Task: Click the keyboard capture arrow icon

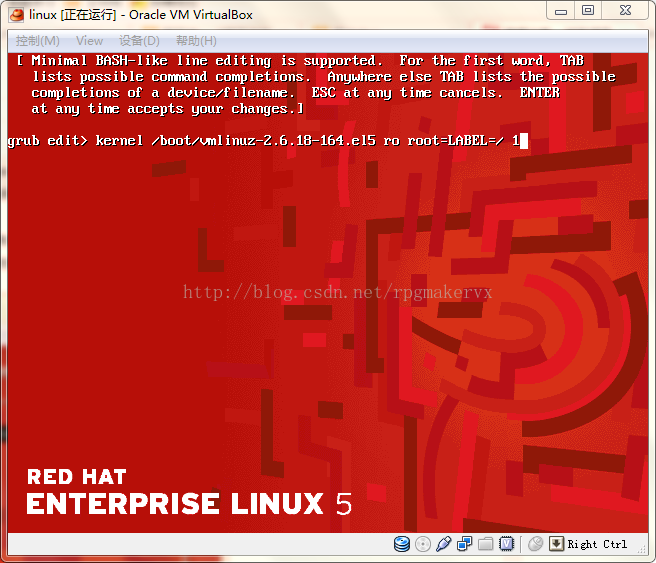Action: pyautogui.click(x=556, y=544)
